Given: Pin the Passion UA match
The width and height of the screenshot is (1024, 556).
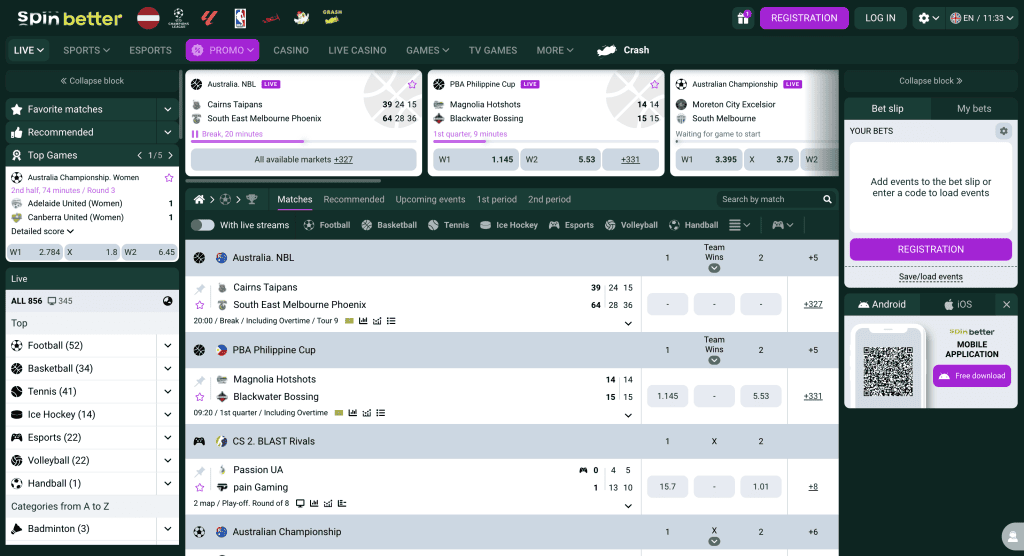Looking at the screenshot, I should coord(199,470).
